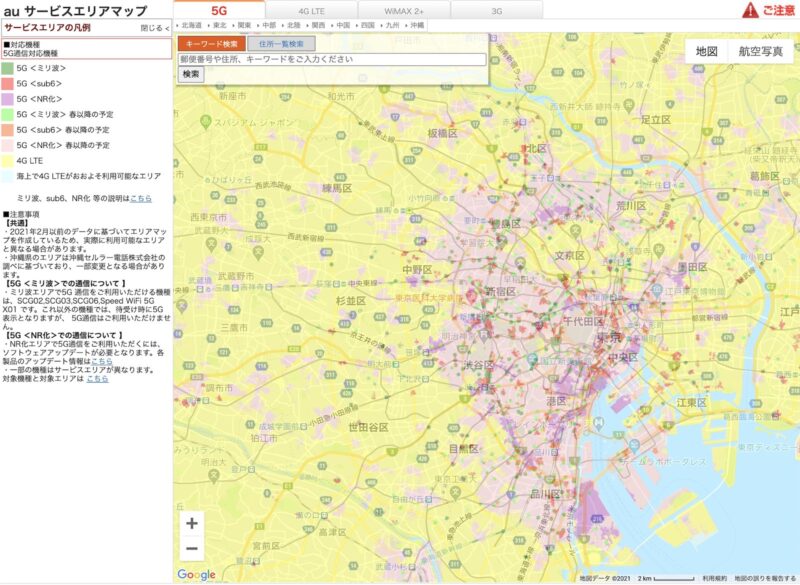Screen dimensions: 800x585
Task: Click the Google logo on map
Action: [x=196, y=574]
